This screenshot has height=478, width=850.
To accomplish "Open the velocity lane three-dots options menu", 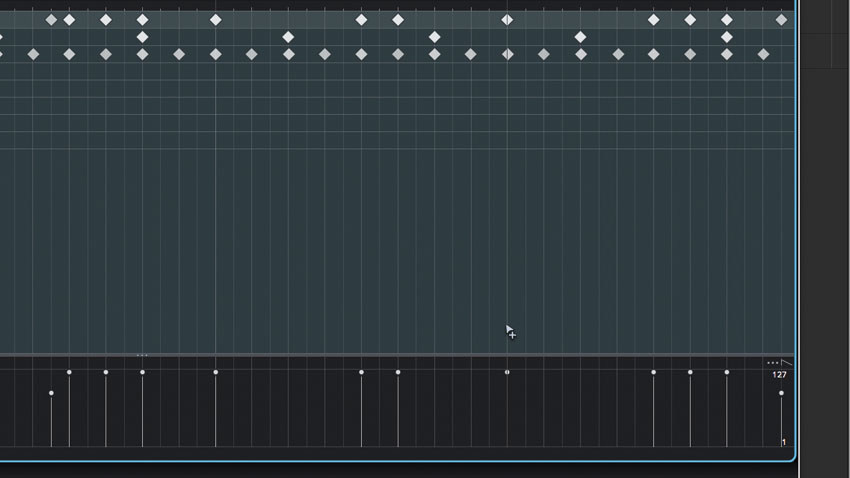I will (x=772, y=363).
